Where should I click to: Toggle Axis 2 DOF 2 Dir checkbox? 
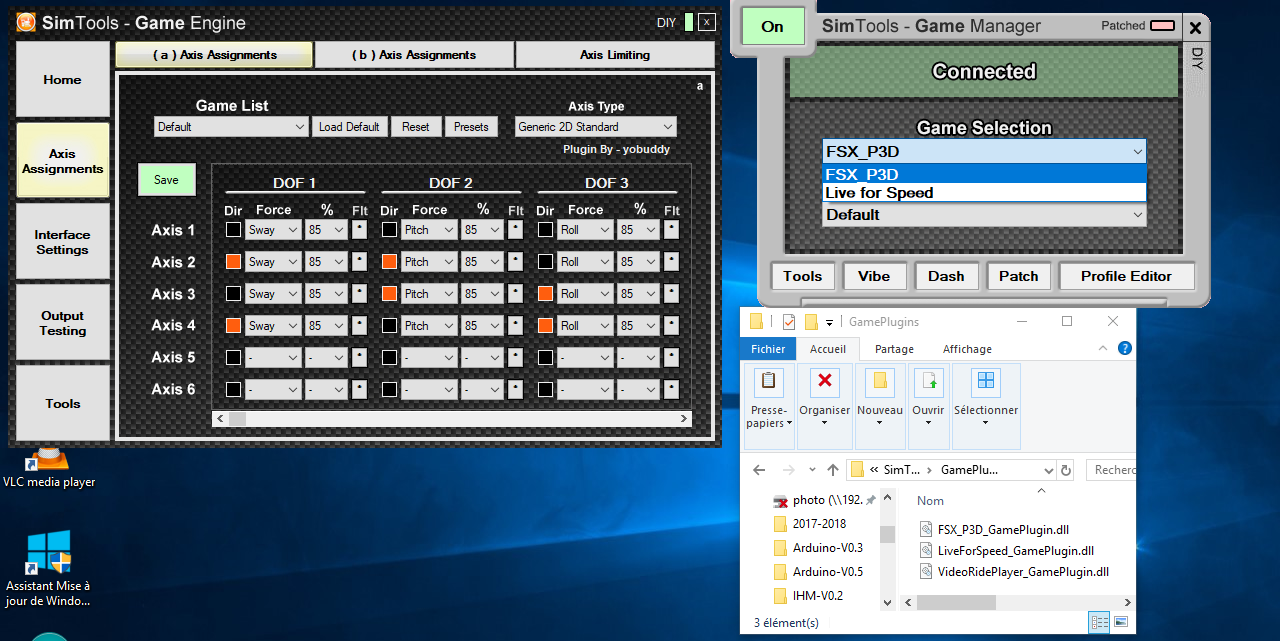389,262
